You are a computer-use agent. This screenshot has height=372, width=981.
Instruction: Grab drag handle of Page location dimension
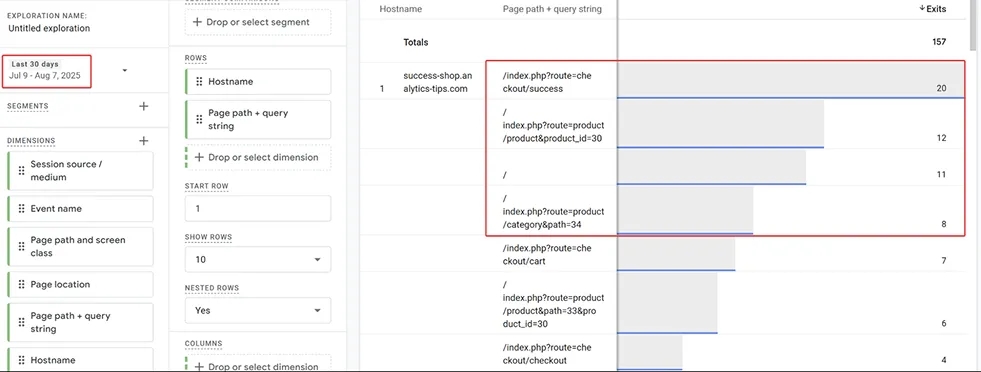click(x=21, y=284)
